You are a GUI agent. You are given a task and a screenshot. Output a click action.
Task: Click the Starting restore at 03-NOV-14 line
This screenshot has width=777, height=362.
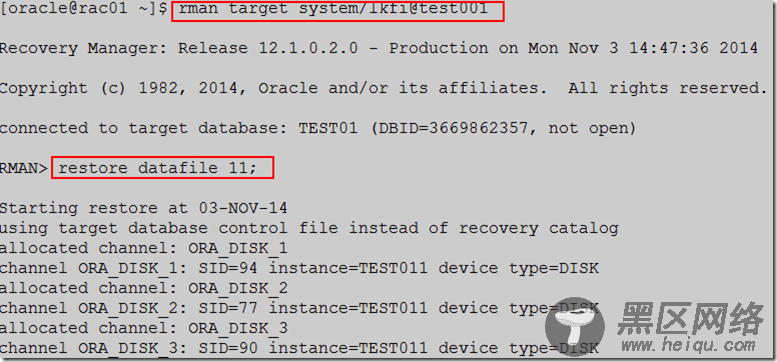tap(143, 207)
